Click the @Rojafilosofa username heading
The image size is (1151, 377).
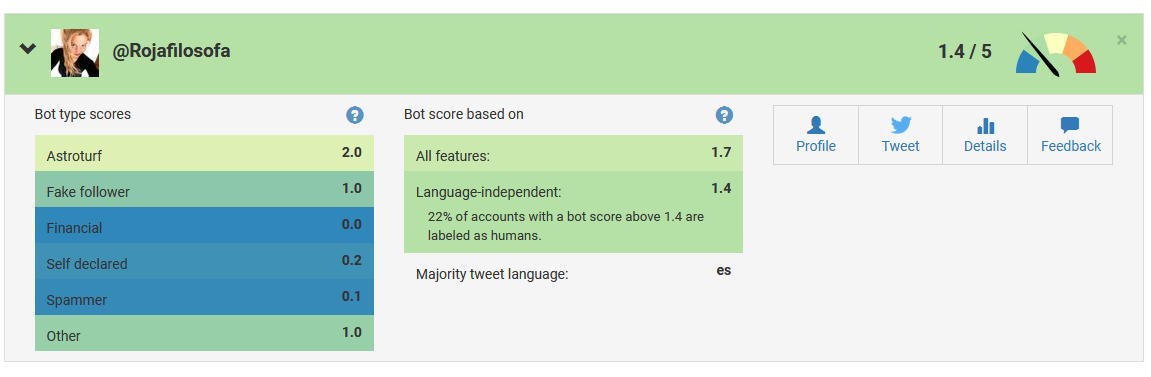point(171,51)
